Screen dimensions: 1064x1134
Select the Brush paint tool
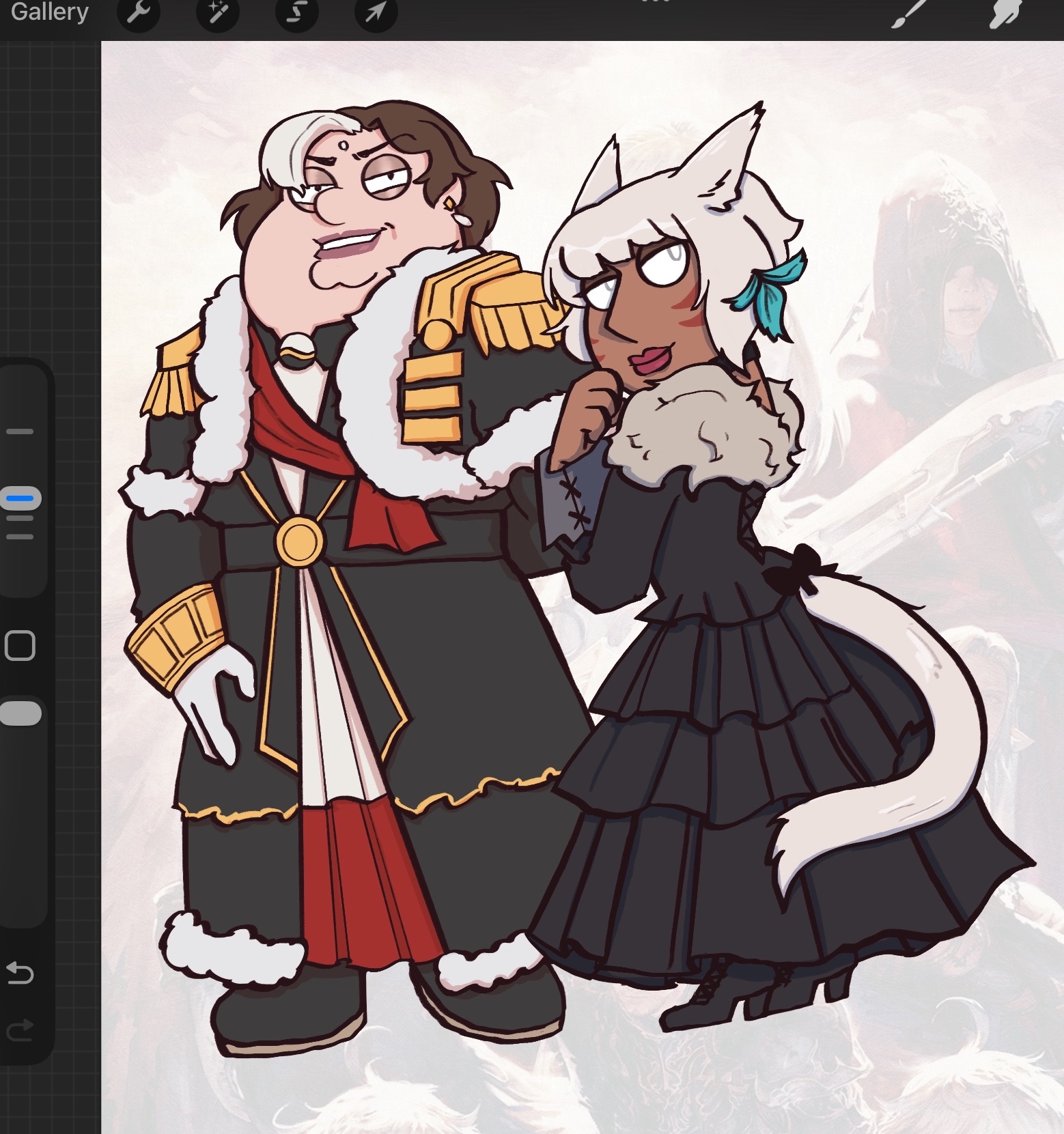[908, 14]
